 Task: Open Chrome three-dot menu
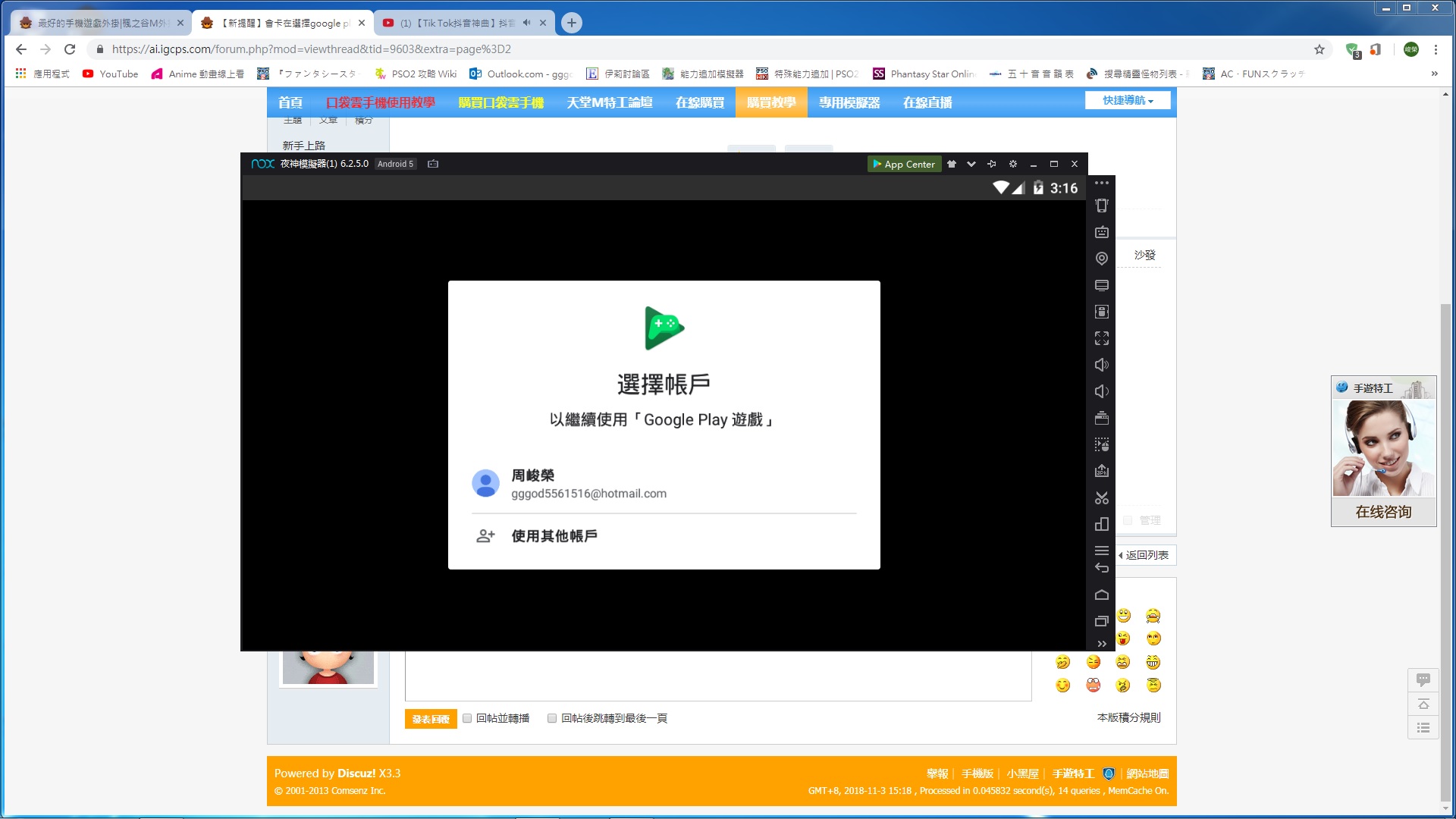pos(1436,49)
